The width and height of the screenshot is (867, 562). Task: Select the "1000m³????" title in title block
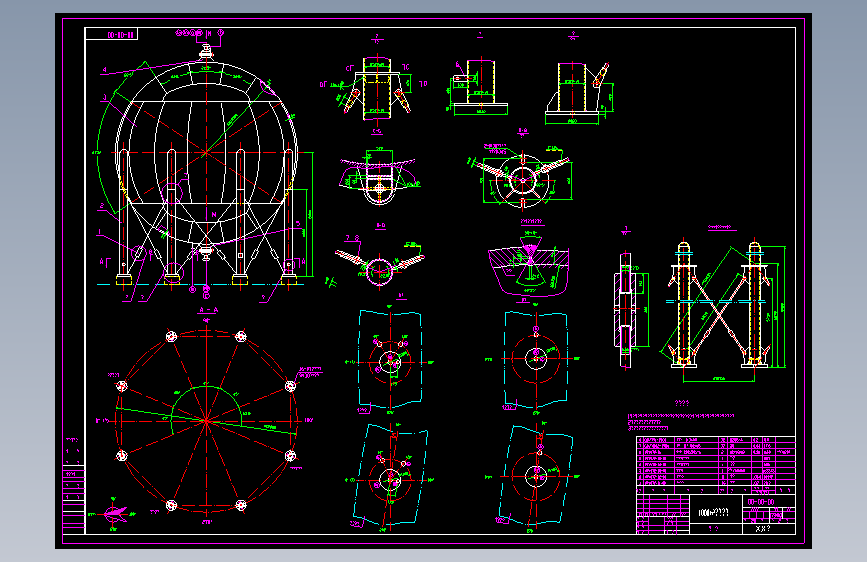pyautogui.click(x=713, y=513)
